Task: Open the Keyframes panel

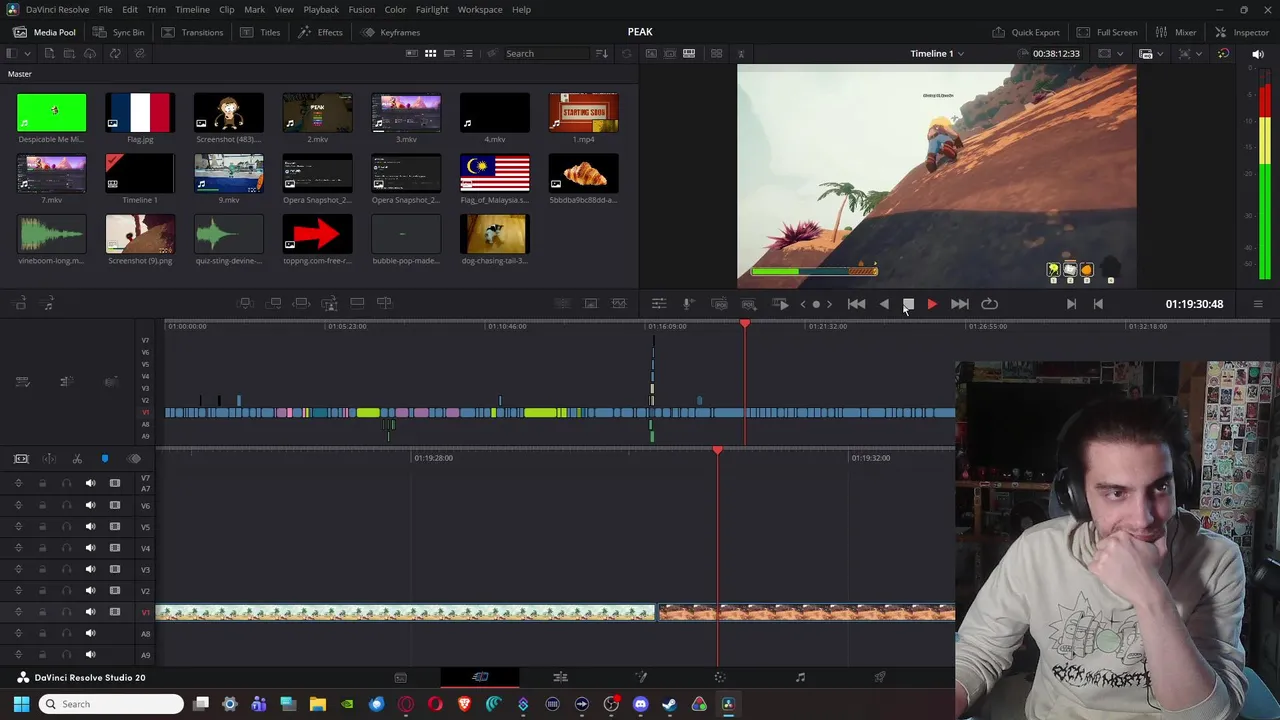Action: click(x=391, y=32)
